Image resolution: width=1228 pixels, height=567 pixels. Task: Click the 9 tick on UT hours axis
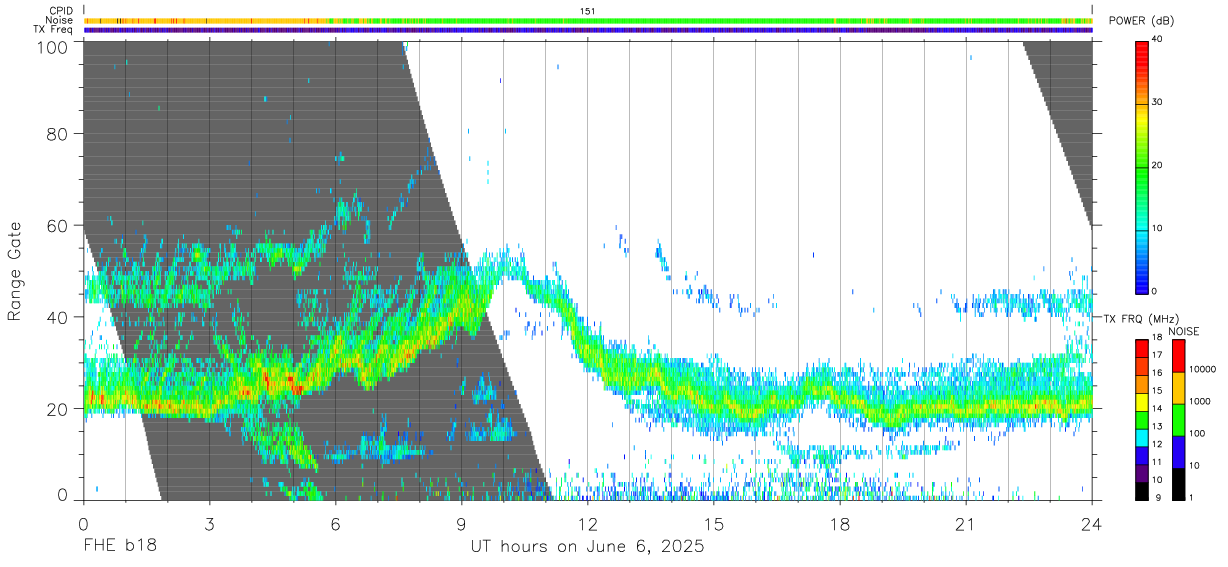coord(461,525)
